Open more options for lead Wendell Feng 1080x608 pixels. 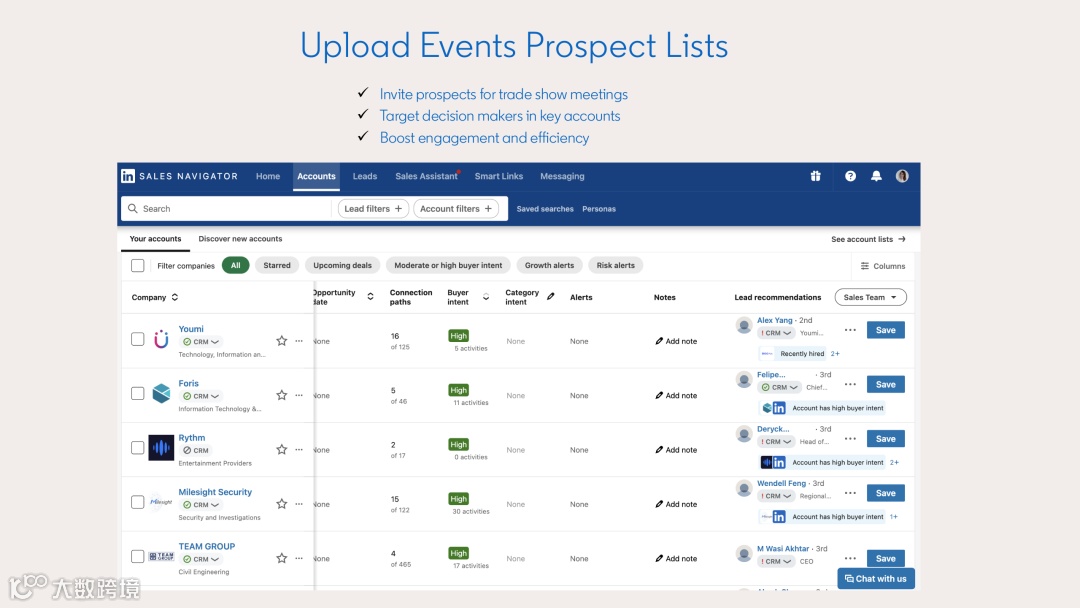click(x=851, y=494)
